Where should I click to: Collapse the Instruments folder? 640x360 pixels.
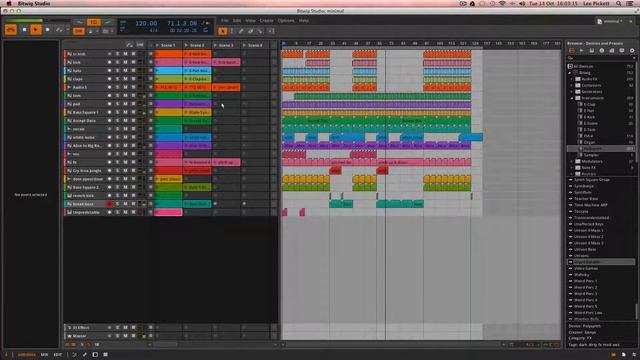pyautogui.click(x=573, y=98)
